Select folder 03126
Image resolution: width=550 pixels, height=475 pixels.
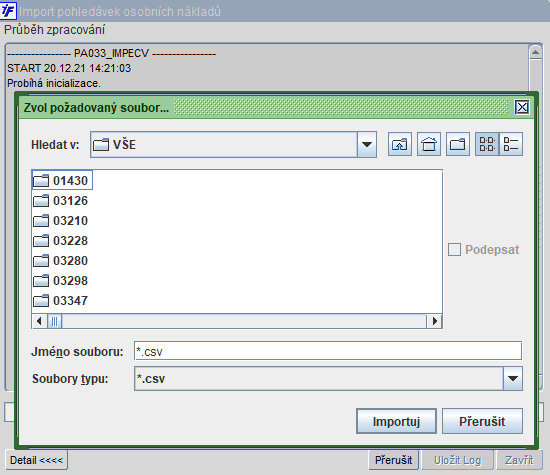tap(60, 201)
